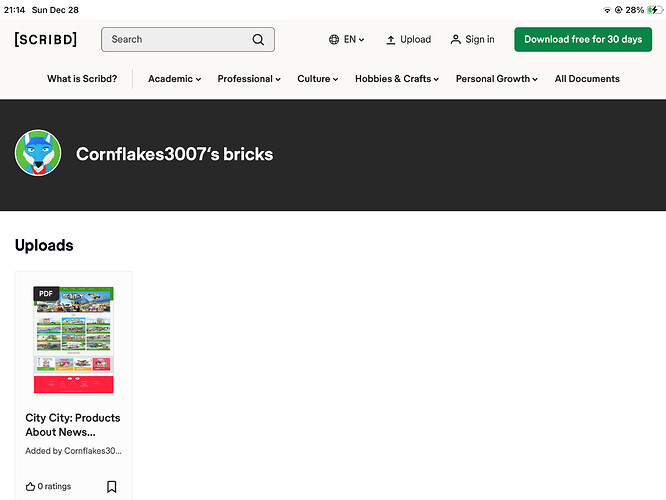
Task: Open the EN language dropdown
Action: click(x=354, y=40)
